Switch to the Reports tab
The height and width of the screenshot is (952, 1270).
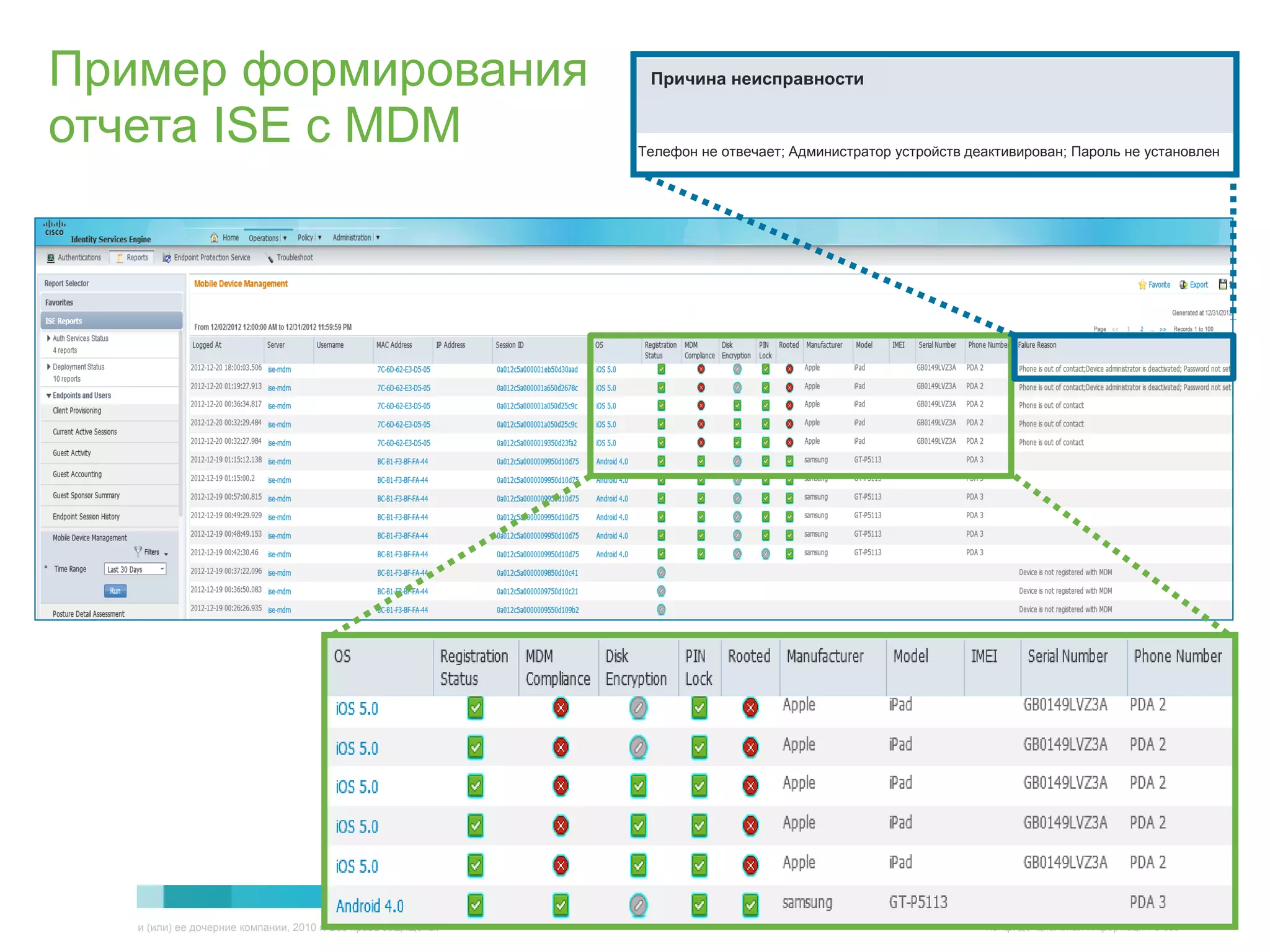(132, 258)
